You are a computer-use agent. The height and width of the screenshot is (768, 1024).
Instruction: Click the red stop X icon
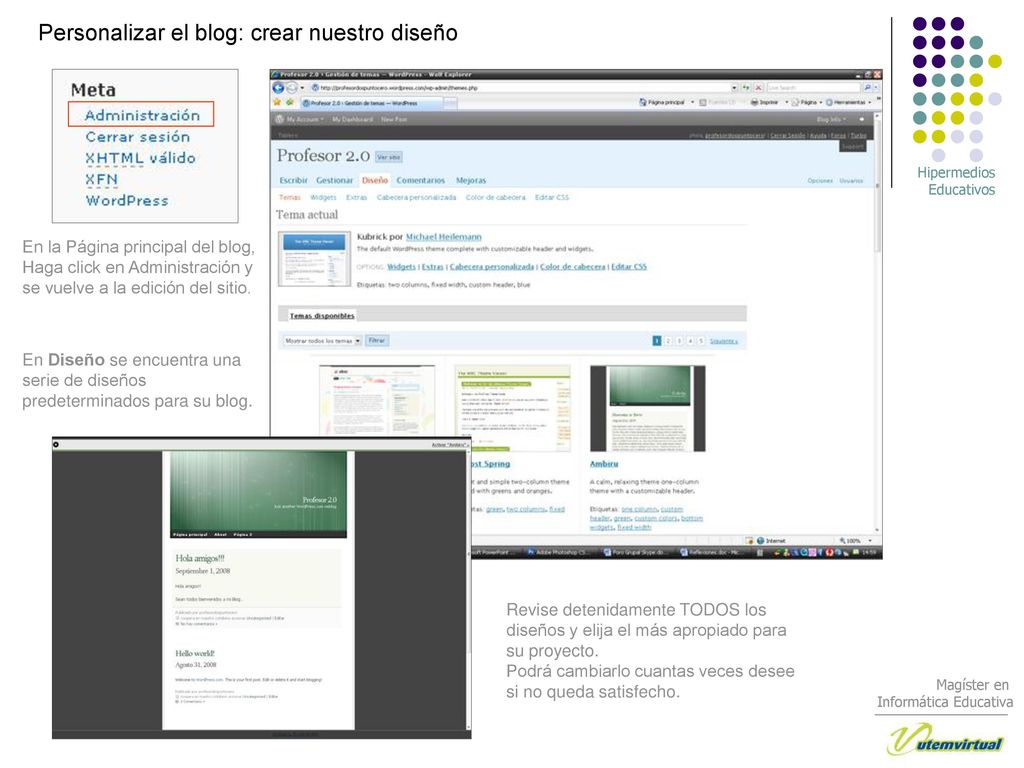758,88
